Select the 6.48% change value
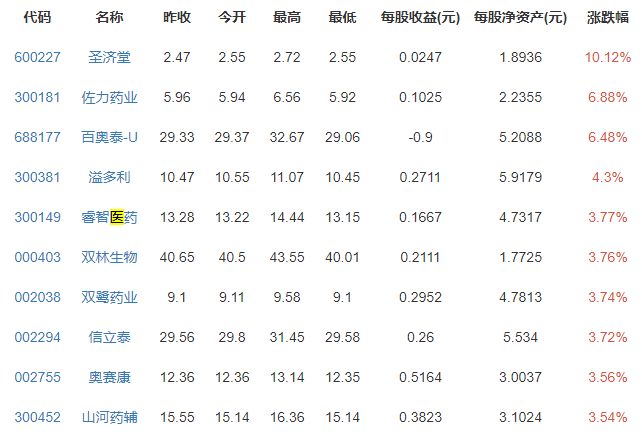The image size is (642, 441). tap(608, 137)
